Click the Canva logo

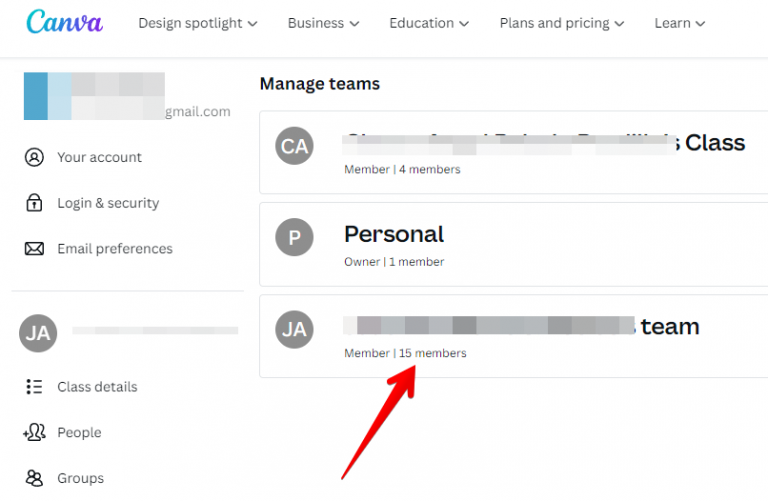pyautogui.click(x=64, y=22)
